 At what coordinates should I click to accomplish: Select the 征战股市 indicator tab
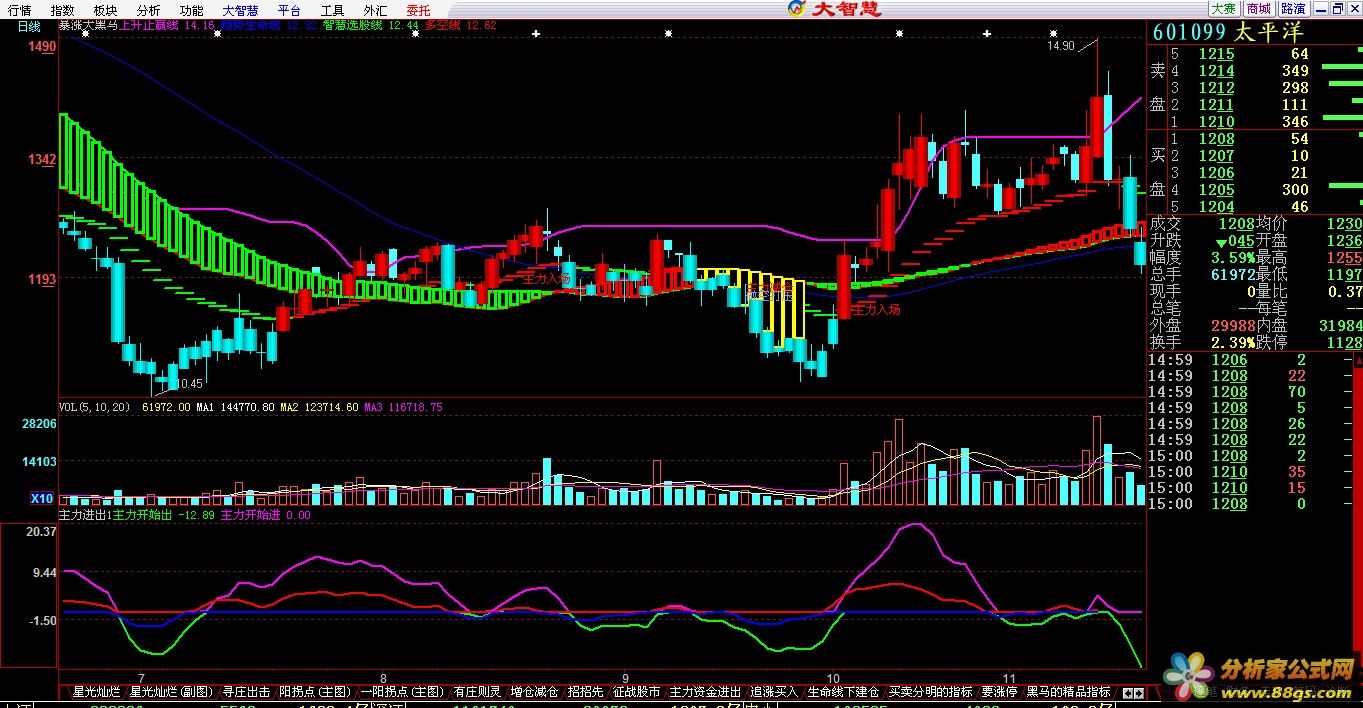tap(637, 691)
